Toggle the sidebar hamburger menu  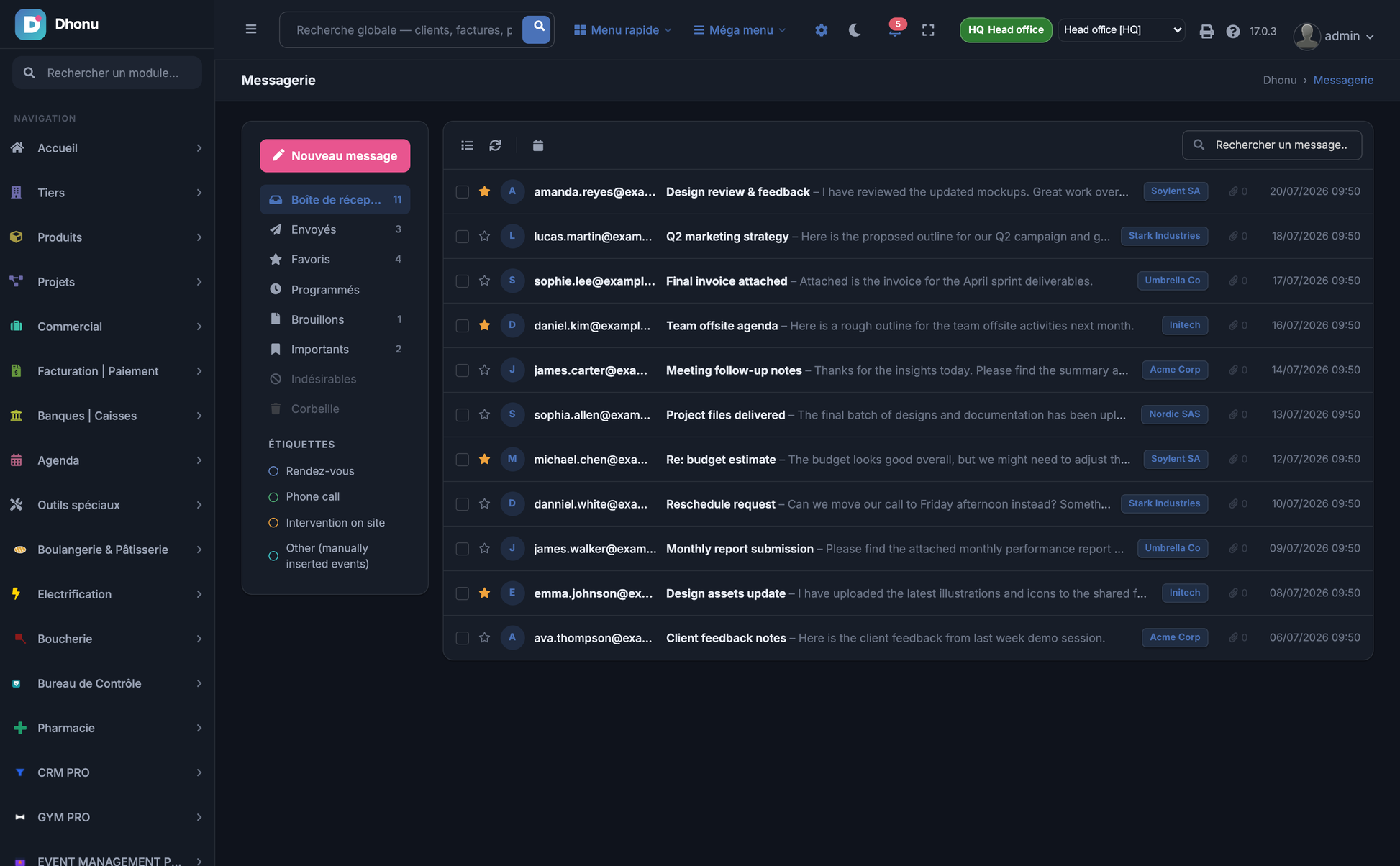pos(250,29)
